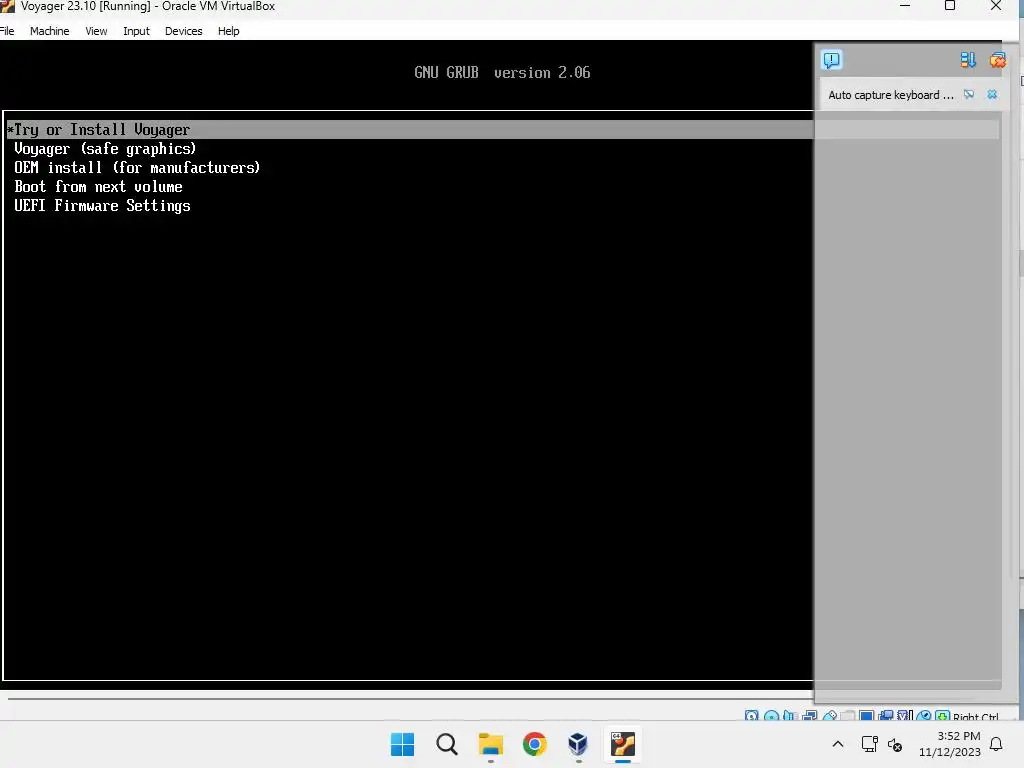Select UEFI Firmware Settings entry
1024x768 pixels.
coord(103,206)
